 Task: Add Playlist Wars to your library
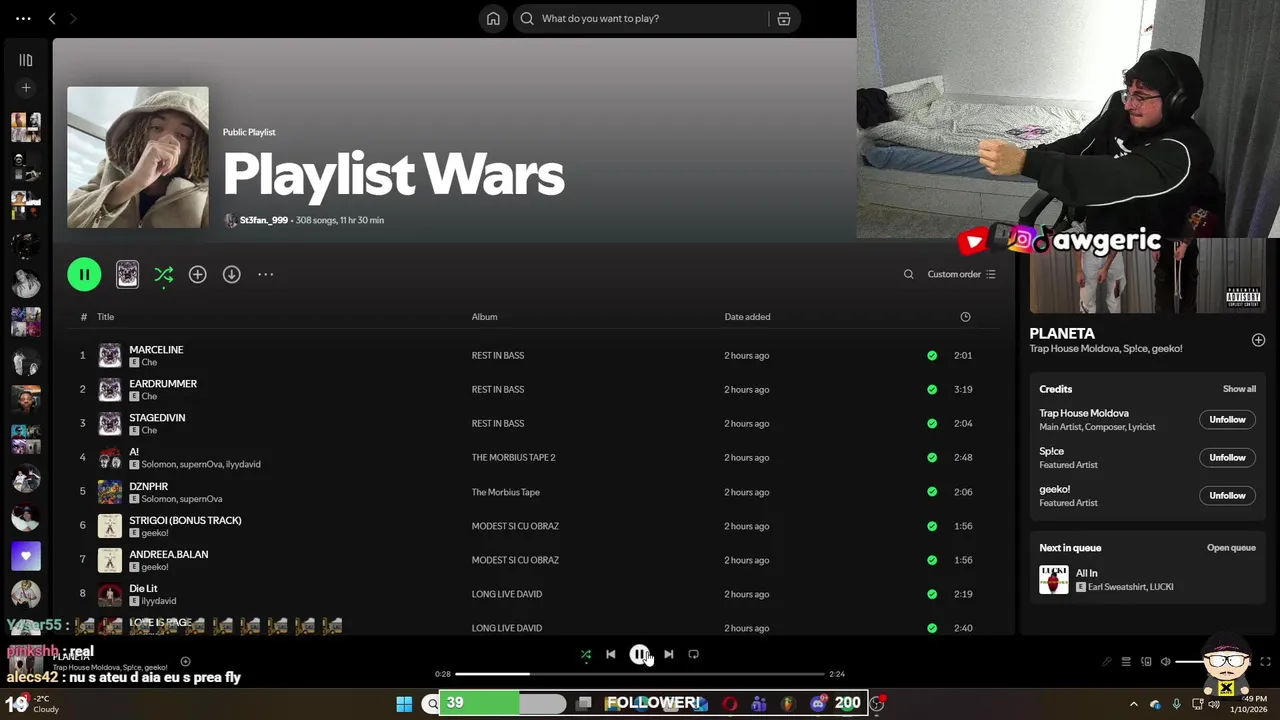197,274
